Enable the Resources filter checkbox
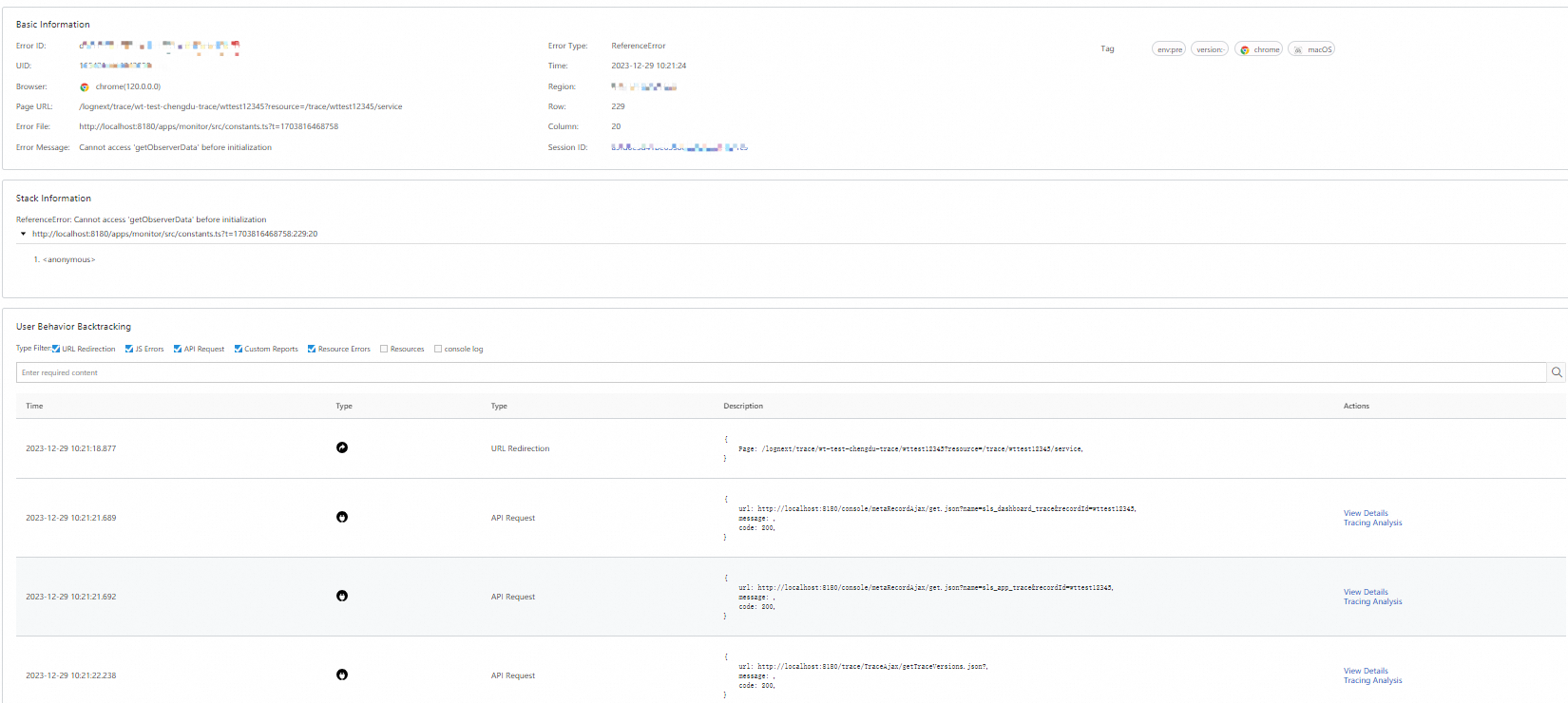 point(384,349)
